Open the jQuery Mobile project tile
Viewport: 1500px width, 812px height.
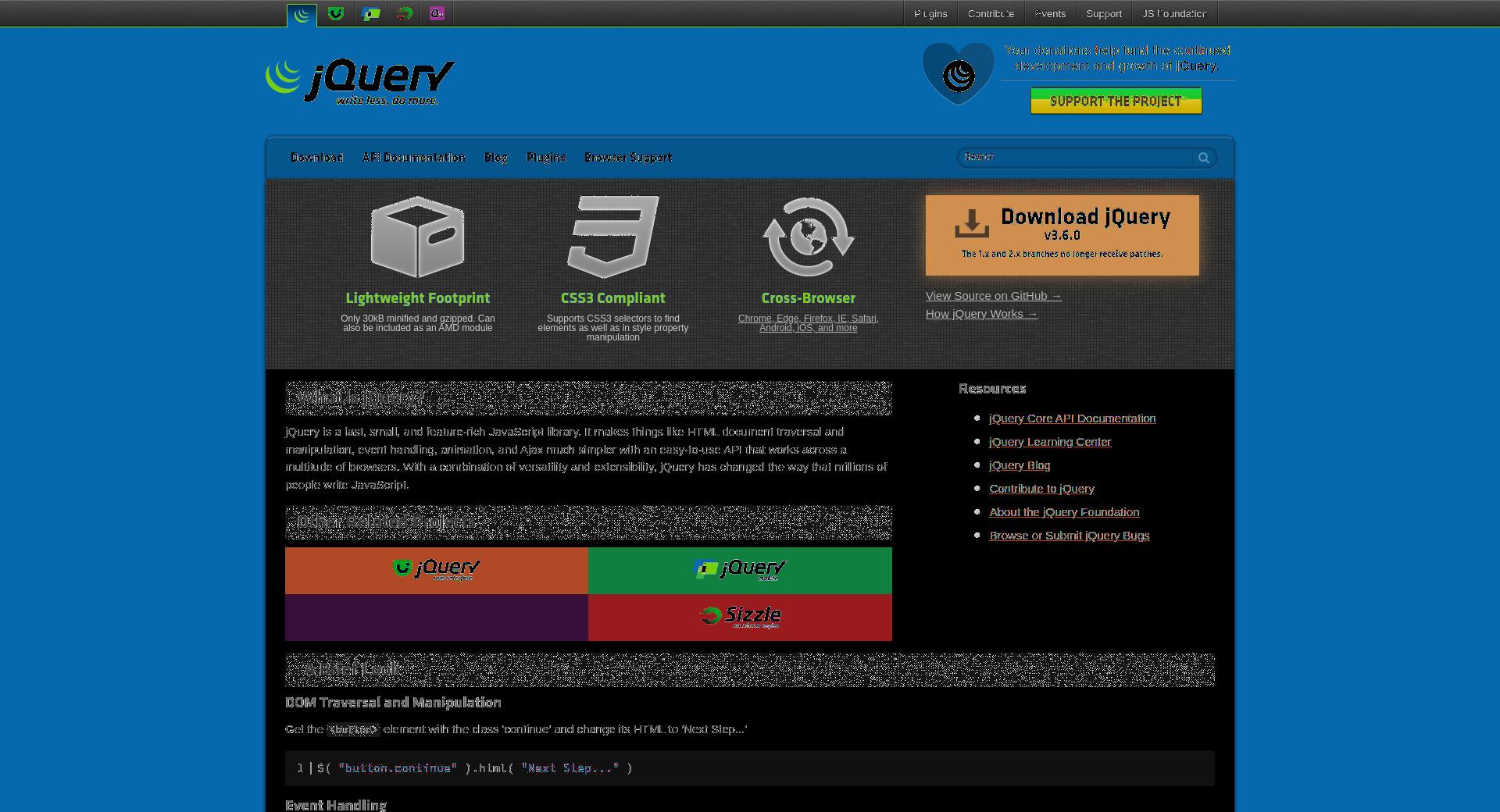click(x=740, y=571)
